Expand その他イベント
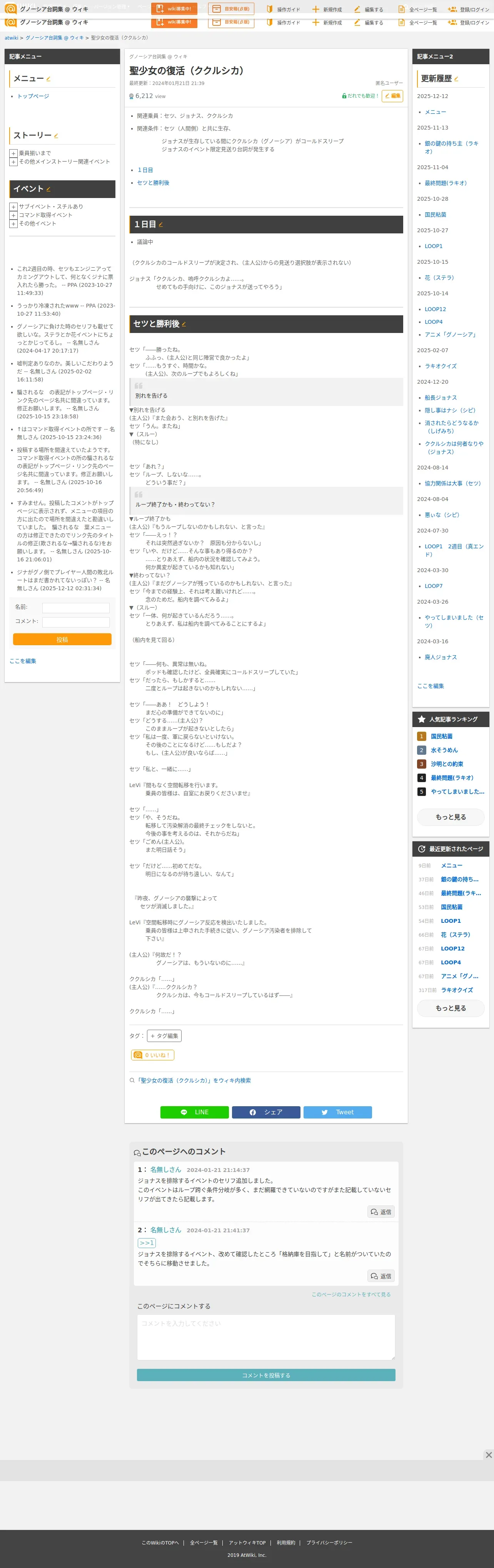Viewport: 494px width, 1568px height. click(13, 224)
